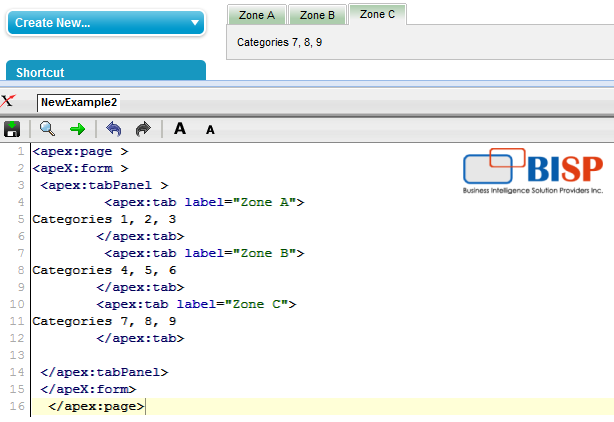Click the Zone B label text in code
614x422 pixels.
point(262,253)
